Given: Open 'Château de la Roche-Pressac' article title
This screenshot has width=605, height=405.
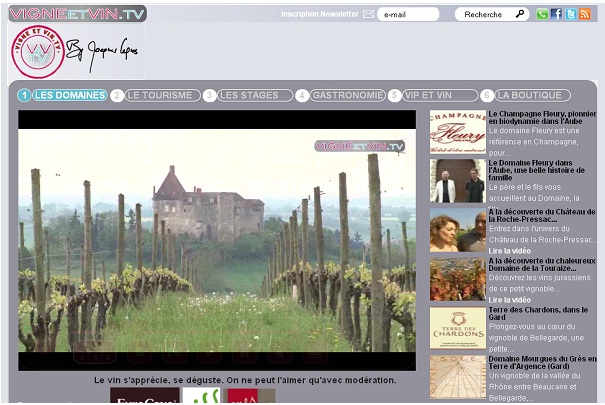Looking at the screenshot, I should pyautogui.click(x=542, y=216).
